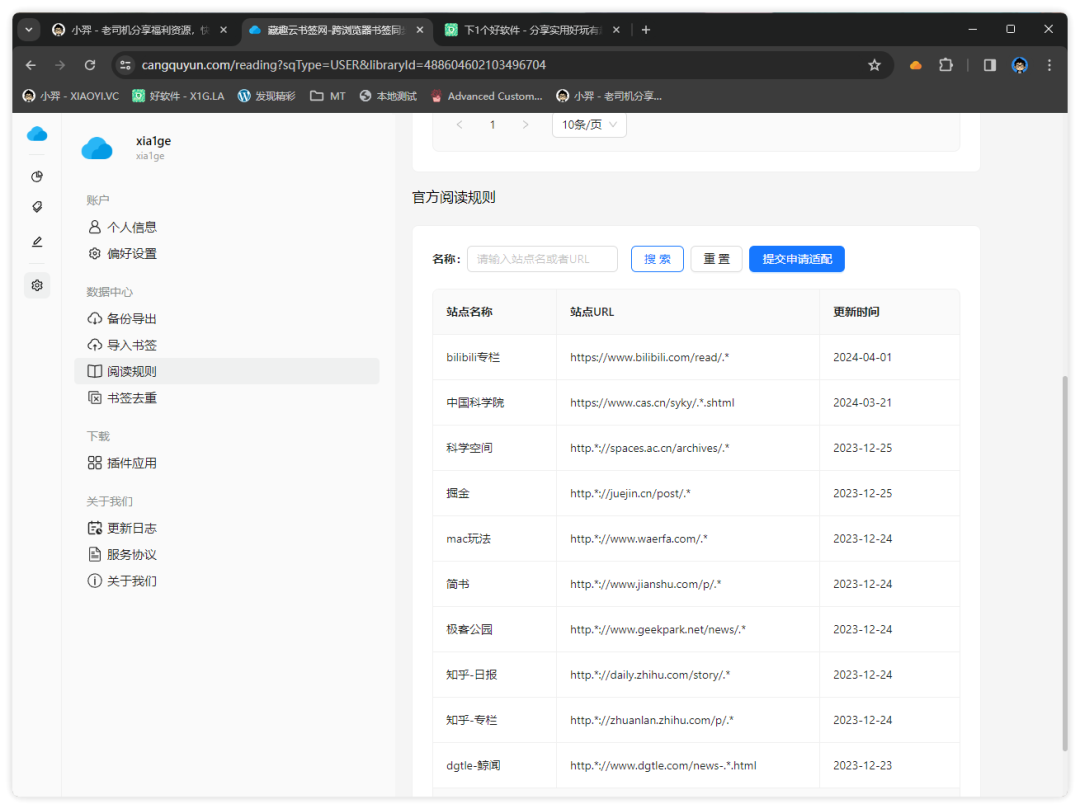Click the pen edit icon in left rail
The width and height of the screenshot is (1080, 809).
tap(37, 241)
